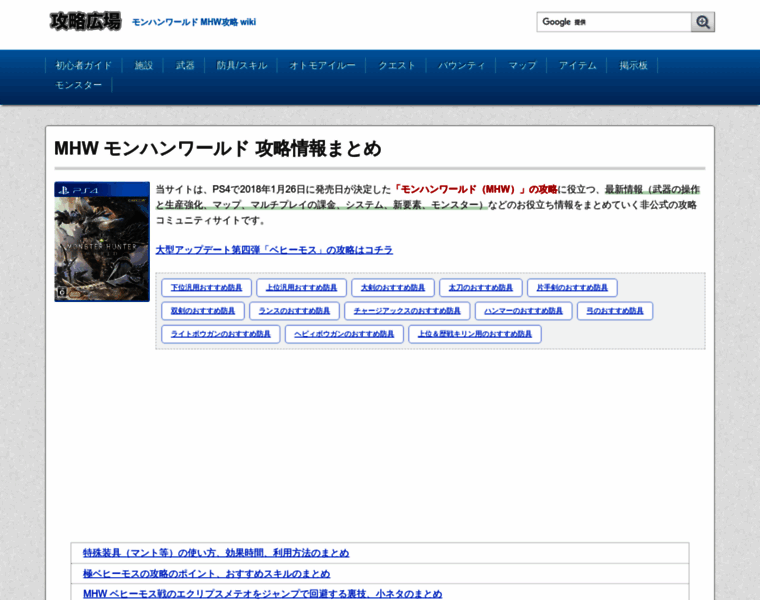Go to クエスト navigation item
Image resolution: width=760 pixels, height=600 pixels.
(x=397, y=65)
